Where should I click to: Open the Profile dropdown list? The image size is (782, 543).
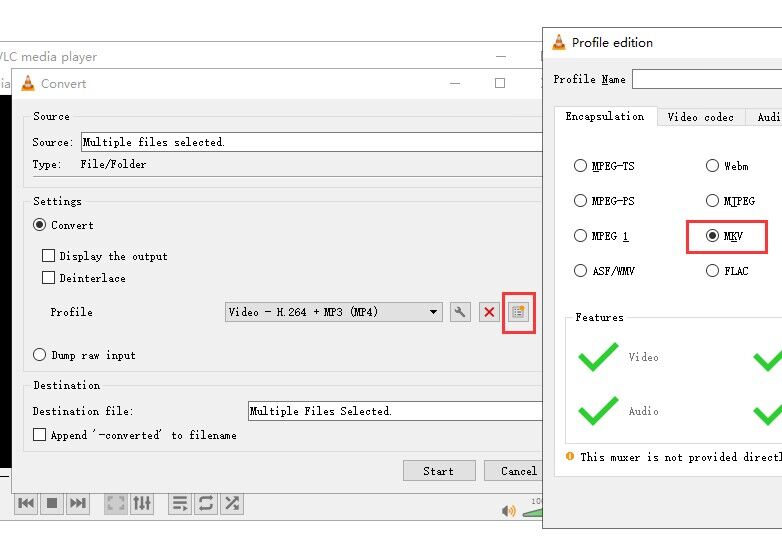point(334,313)
